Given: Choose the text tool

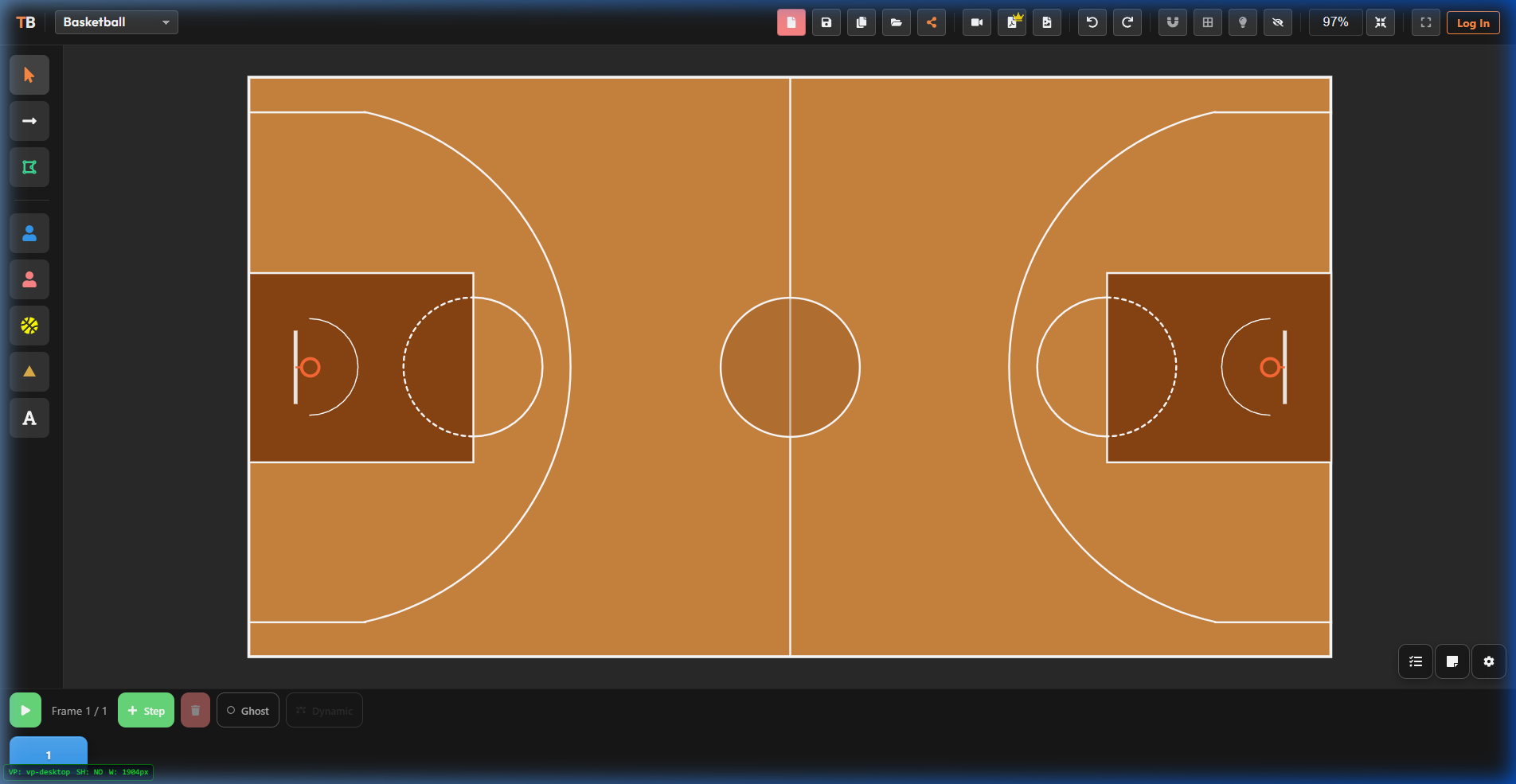Looking at the screenshot, I should pos(29,418).
